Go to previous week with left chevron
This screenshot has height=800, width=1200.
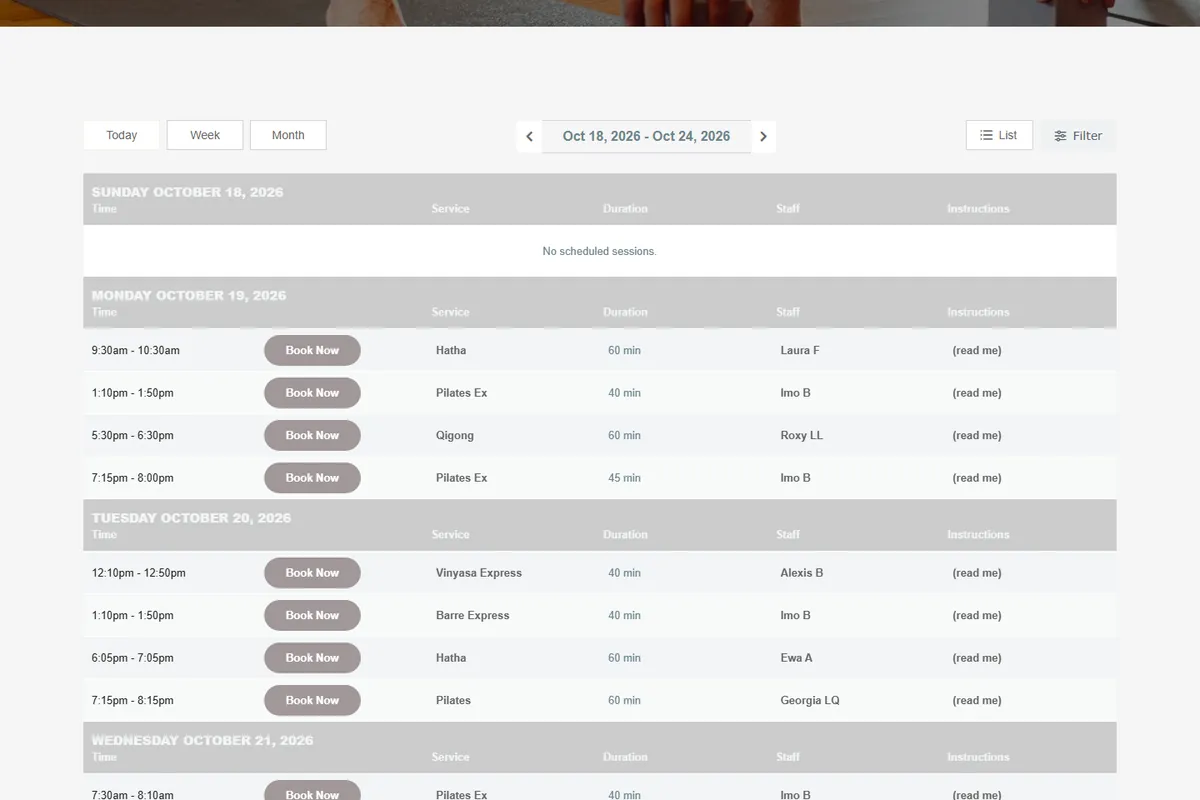tap(529, 137)
